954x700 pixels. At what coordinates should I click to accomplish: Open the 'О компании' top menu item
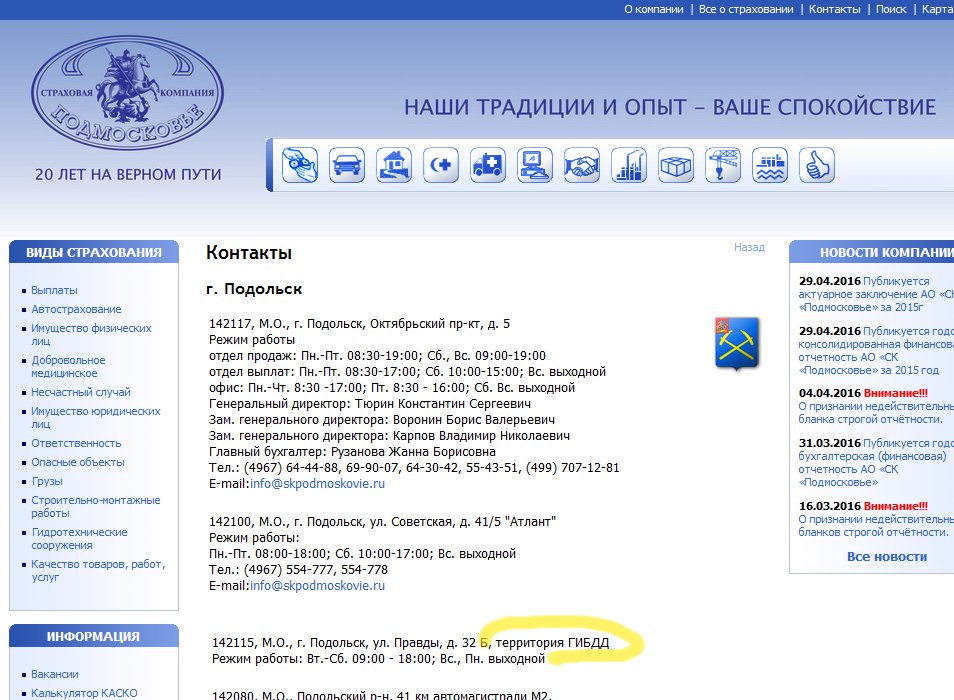pos(653,9)
